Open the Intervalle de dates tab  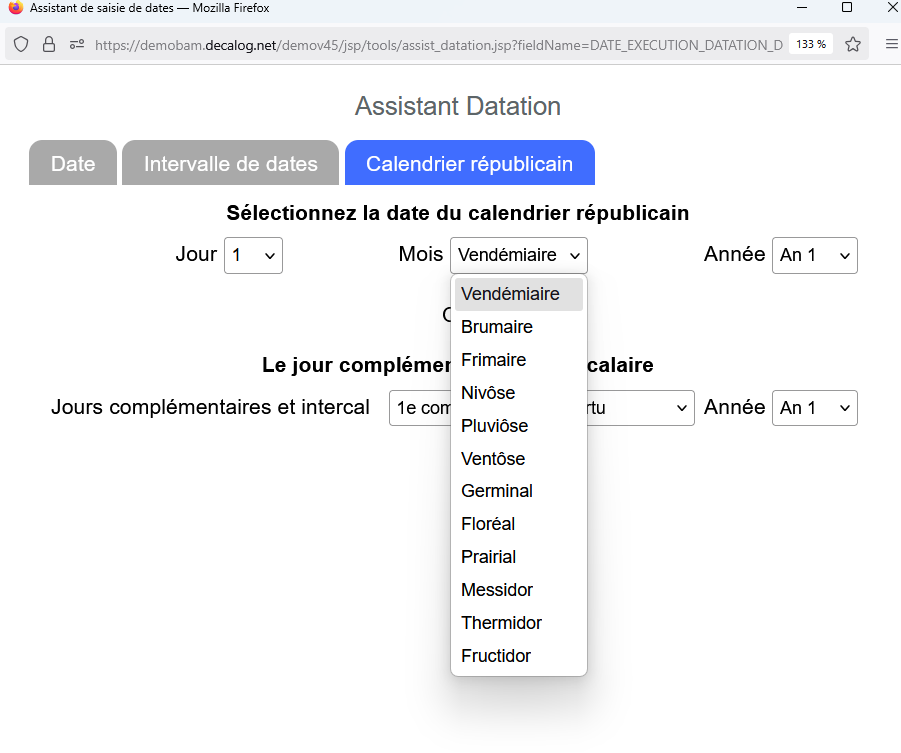point(230,163)
